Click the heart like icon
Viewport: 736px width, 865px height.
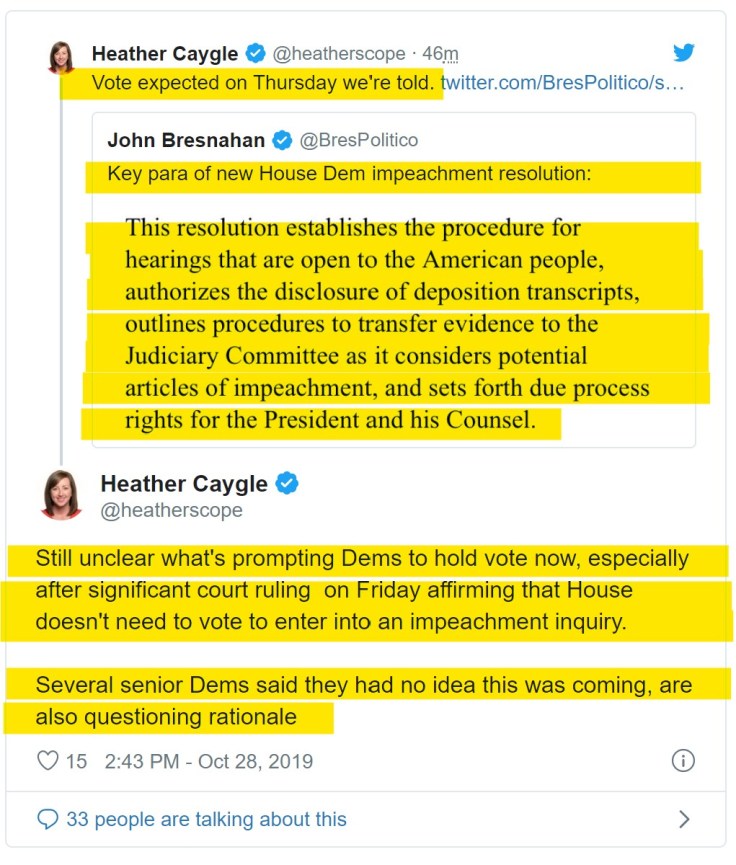47,760
